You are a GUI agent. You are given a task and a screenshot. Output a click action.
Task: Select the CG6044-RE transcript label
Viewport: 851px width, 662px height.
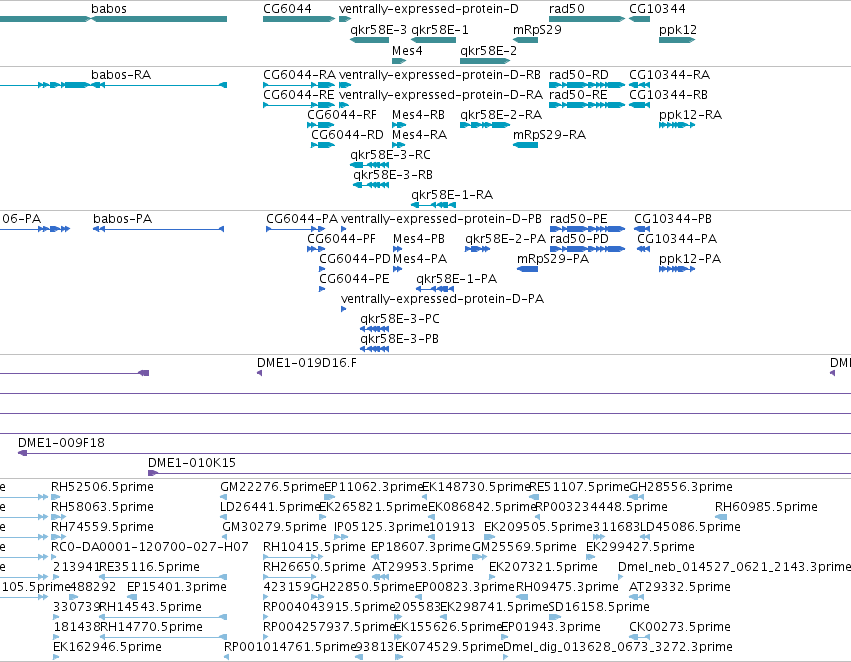[299, 94]
